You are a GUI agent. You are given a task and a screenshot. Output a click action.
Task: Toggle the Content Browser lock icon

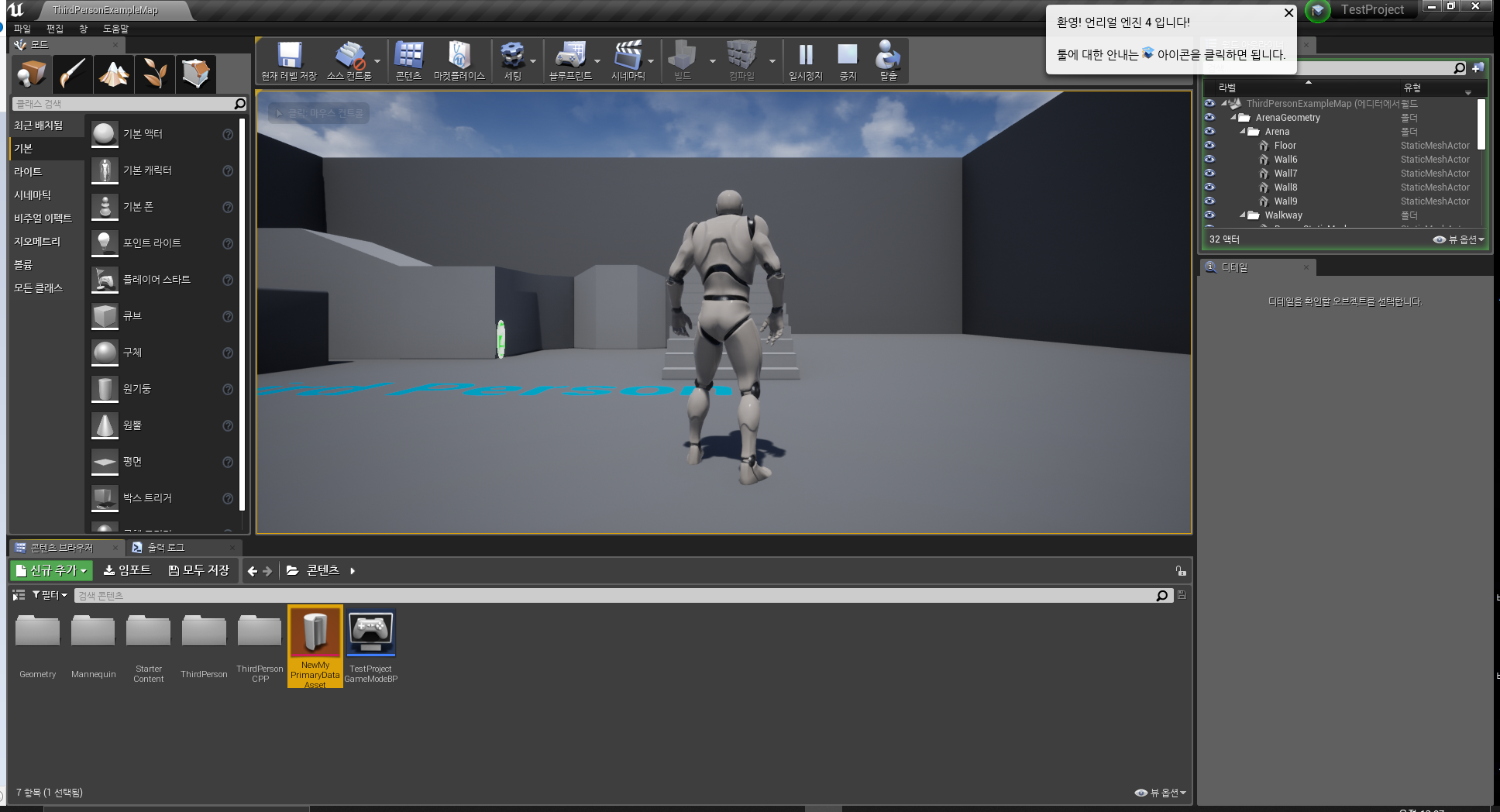tap(1181, 571)
